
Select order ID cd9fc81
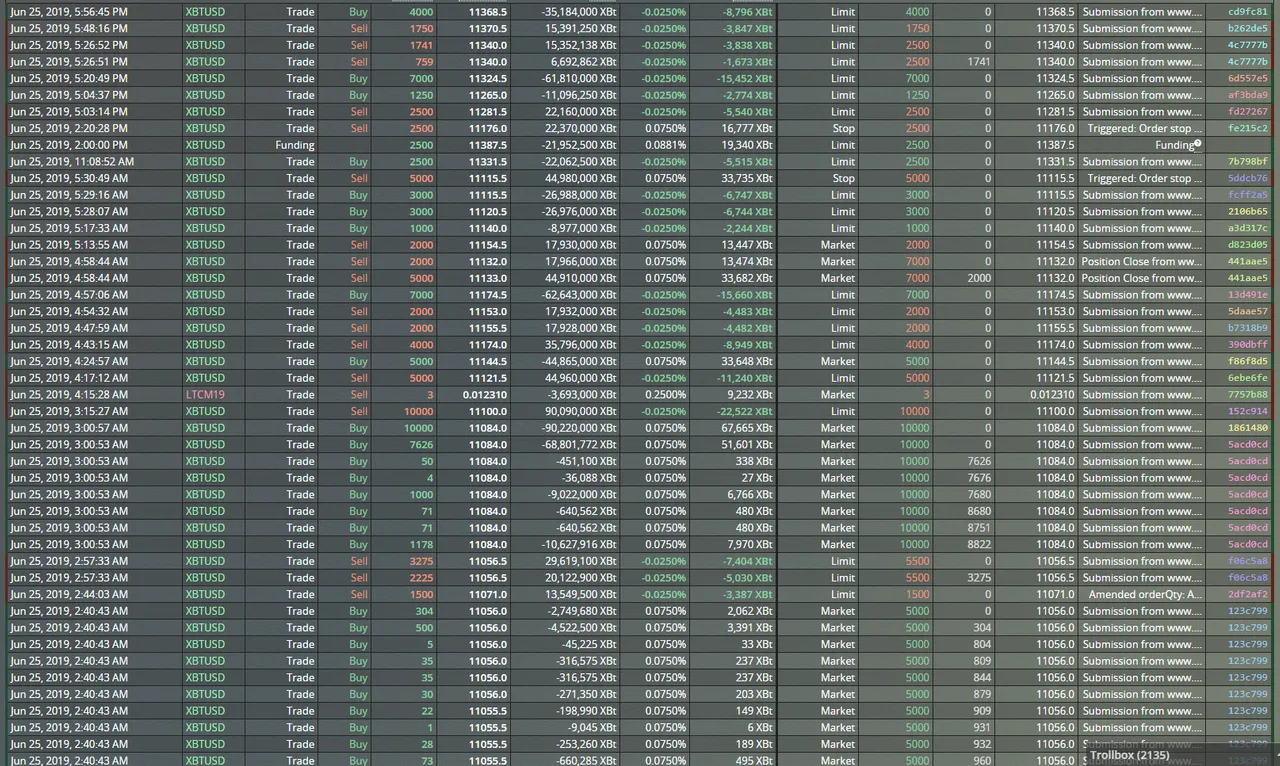(x=1247, y=12)
